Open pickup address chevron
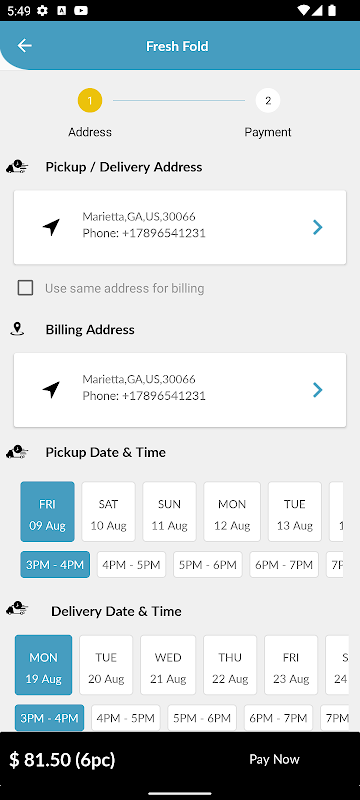This screenshot has height=800, width=360. pos(318,227)
